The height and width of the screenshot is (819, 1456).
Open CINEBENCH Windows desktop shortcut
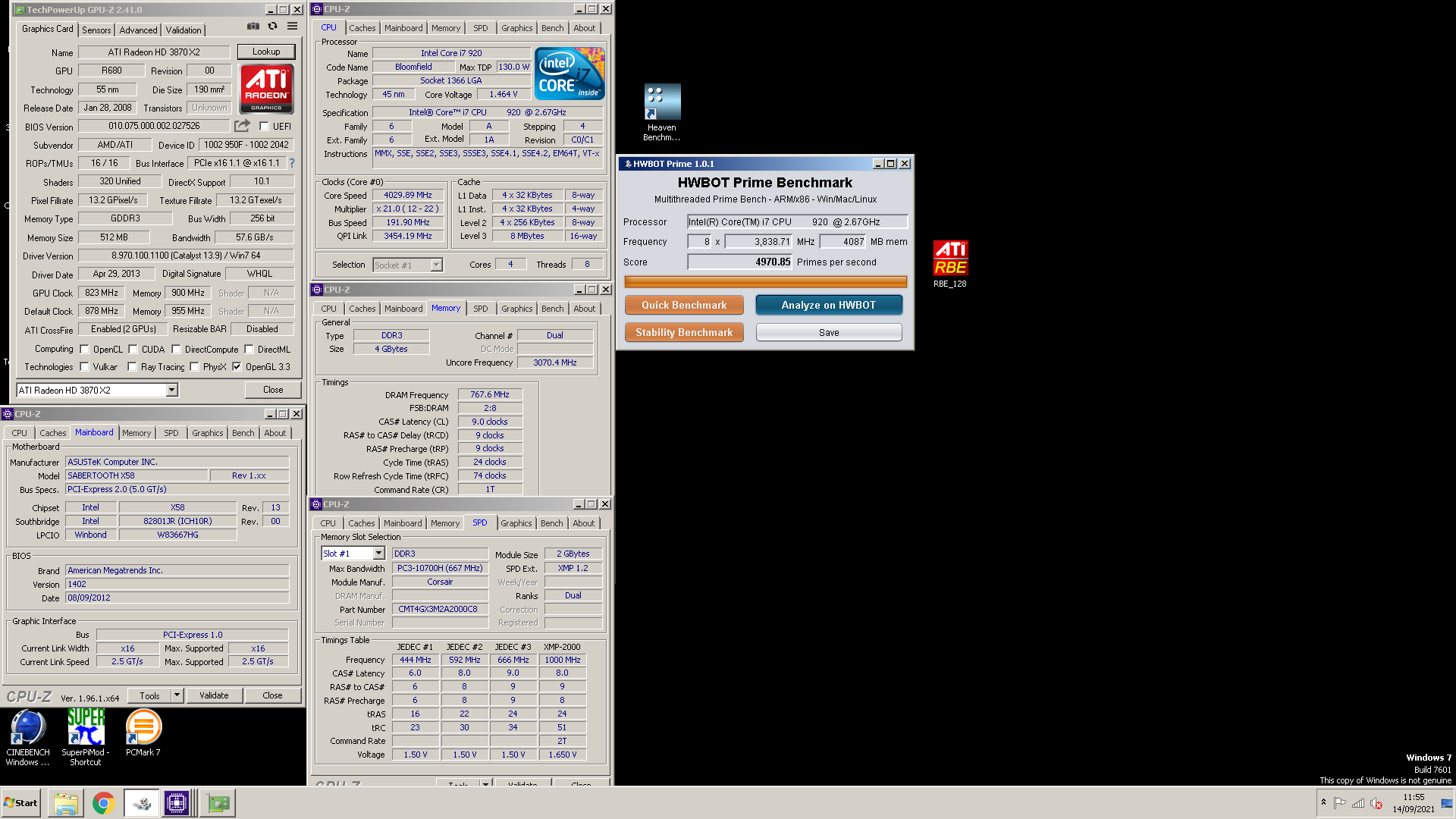pyautogui.click(x=28, y=737)
